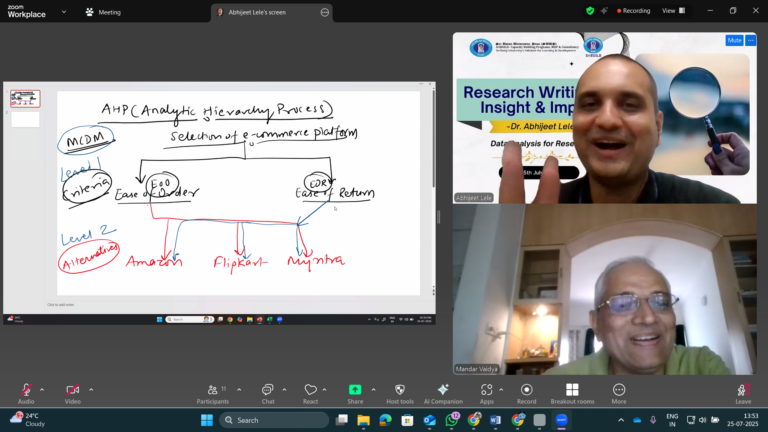Image resolution: width=768 pixels, height=432 pixels.
Task: Leave the meeting
Action: [x=743, y=394]
